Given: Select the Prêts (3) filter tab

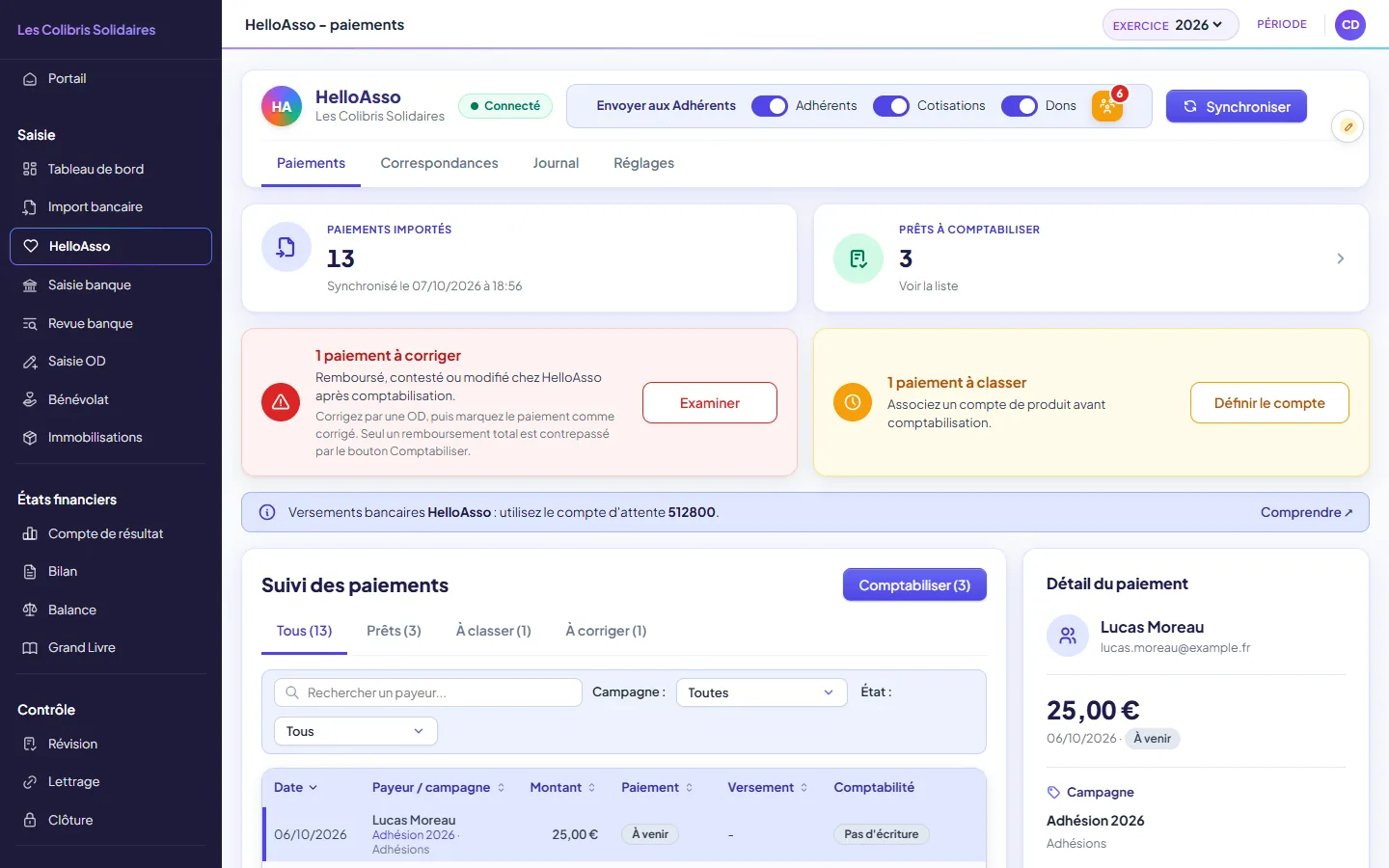Looking at the screenshot, I should pos(394,631).
